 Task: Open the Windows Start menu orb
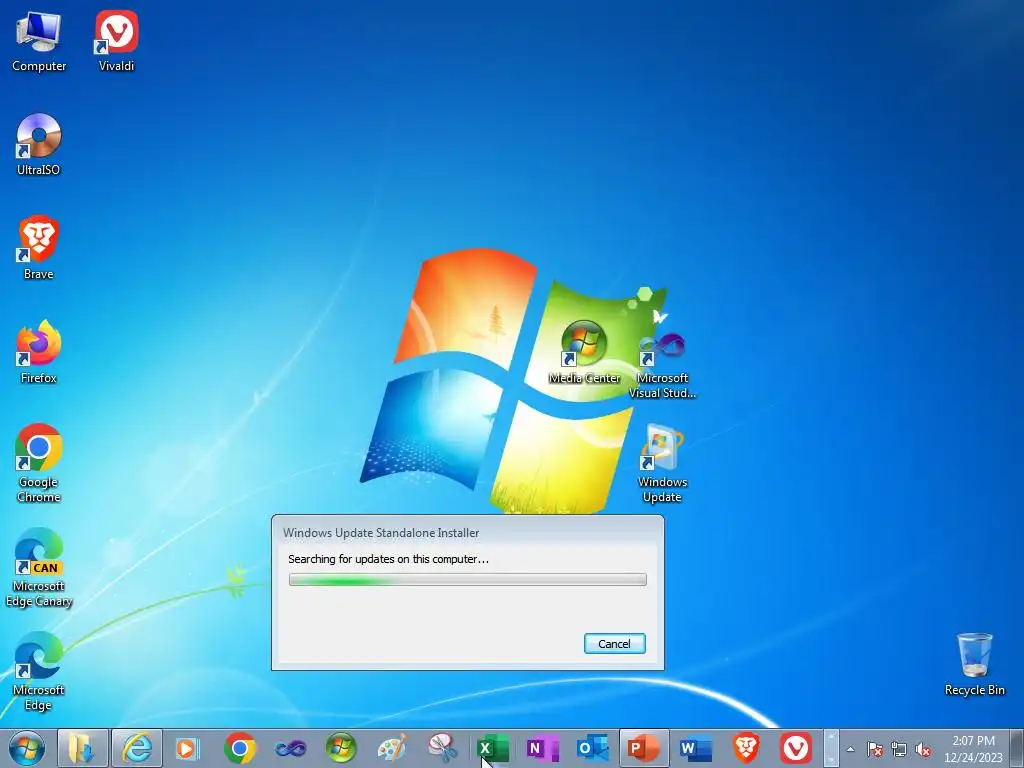tap(27, 748)
